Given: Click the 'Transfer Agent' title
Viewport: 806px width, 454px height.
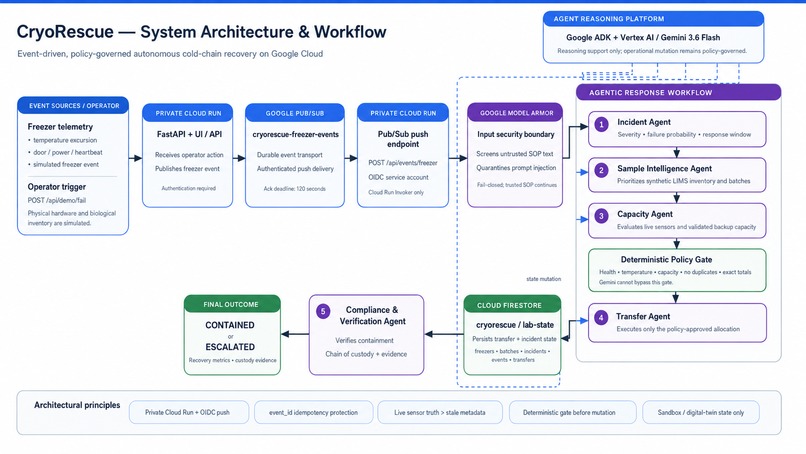Looking at the screenshot, I should coord(643,317).
